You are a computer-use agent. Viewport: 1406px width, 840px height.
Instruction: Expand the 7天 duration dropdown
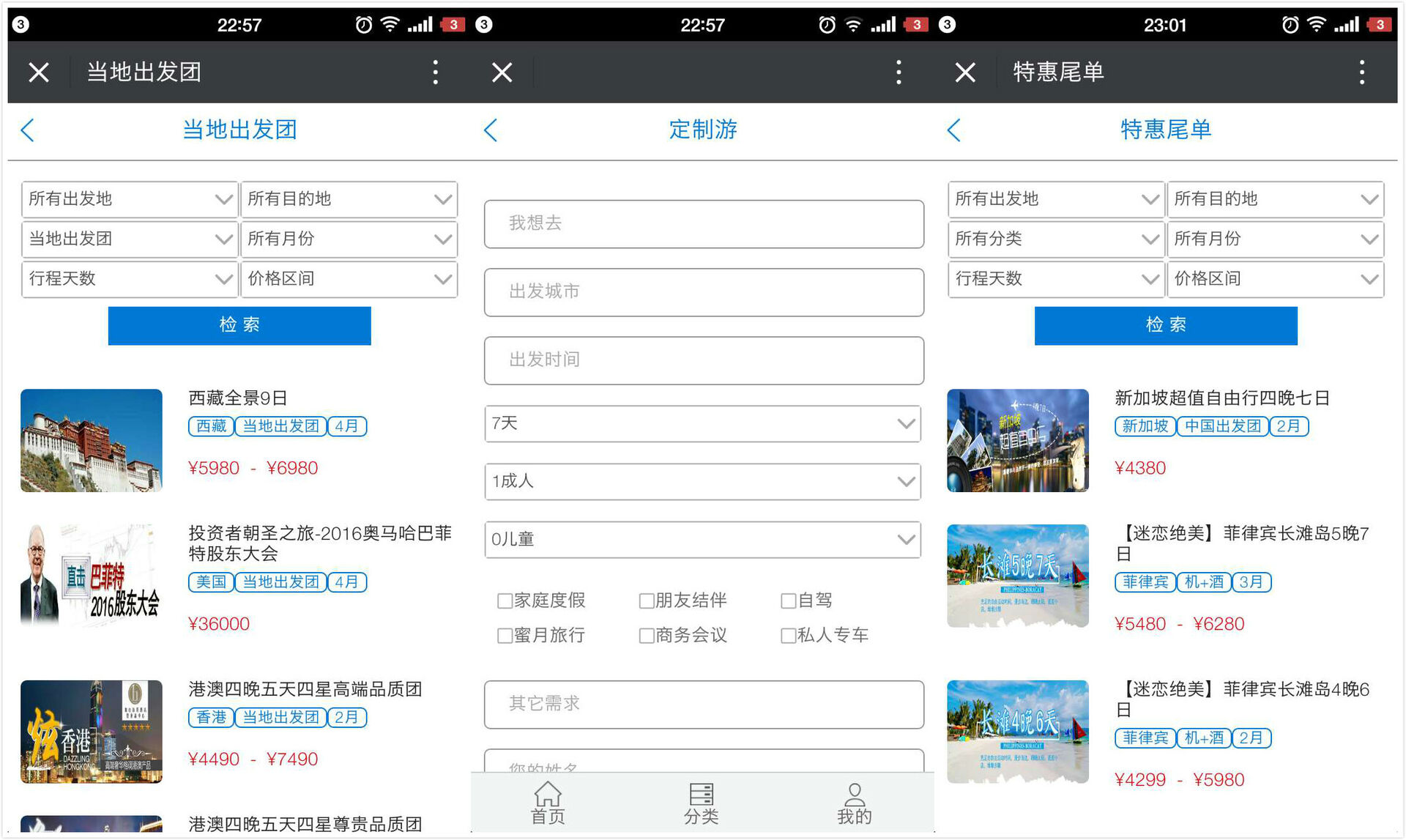tap(702, 424)
